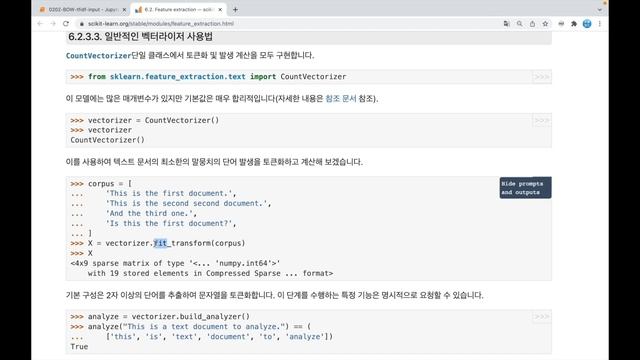Click 'And the third one.' string
The width and height of the screenshot is (640, 360).
(x=149, y=213)
